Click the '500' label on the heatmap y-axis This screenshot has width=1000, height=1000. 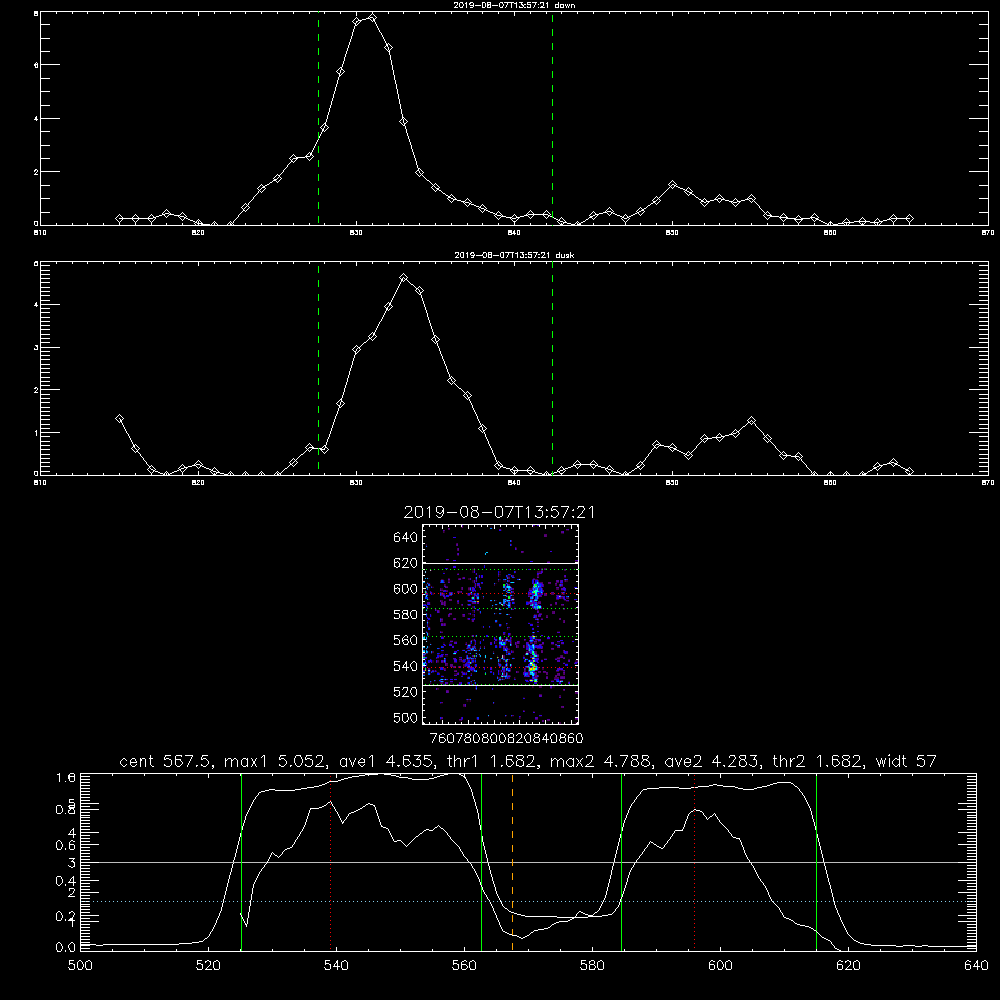pyautogui.click(x=405, y=717)
